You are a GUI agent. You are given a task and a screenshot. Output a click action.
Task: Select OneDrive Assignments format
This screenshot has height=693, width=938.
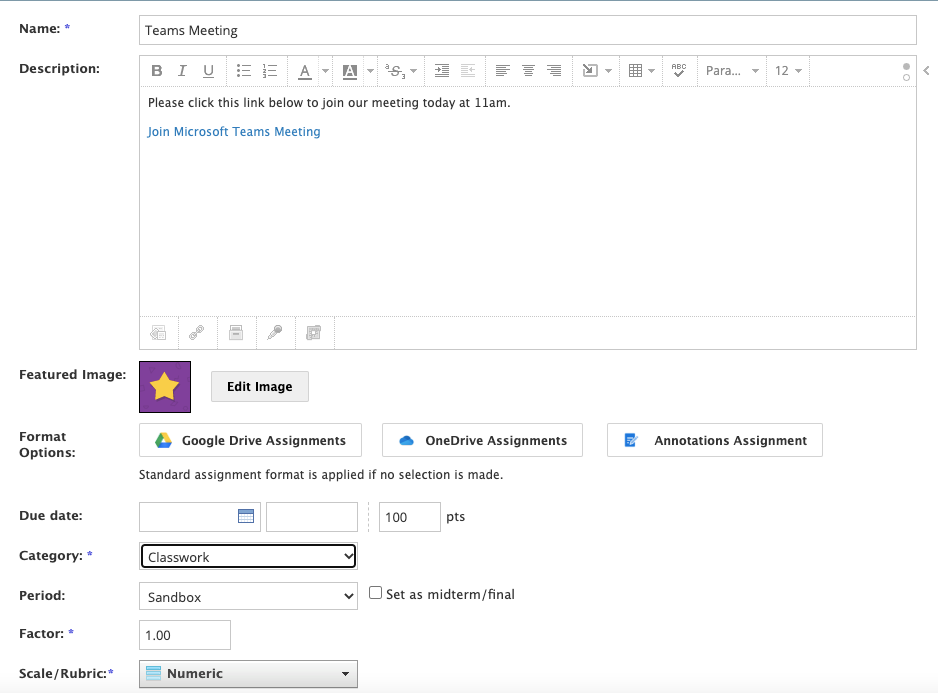[482, 440]
